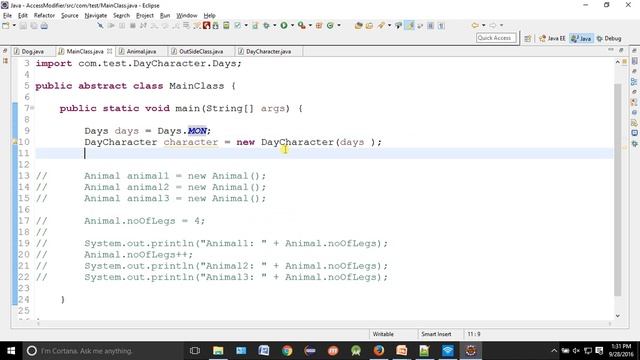This screenshot has height=360, width=640.
Task: Click the Run External Tools icon
Action: [302, 26]
